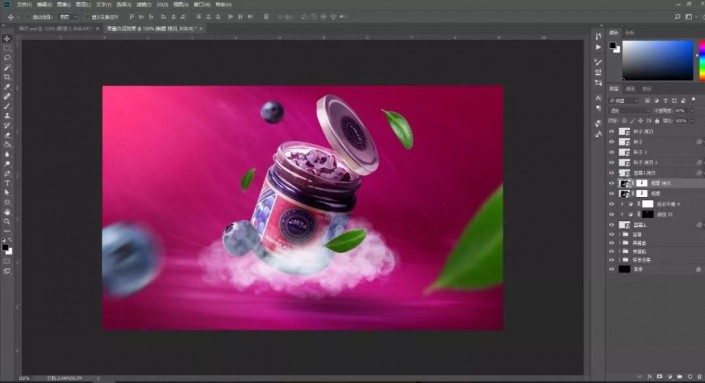
Task: Open the Character 'A' panel icon
Action: point(598,98)
